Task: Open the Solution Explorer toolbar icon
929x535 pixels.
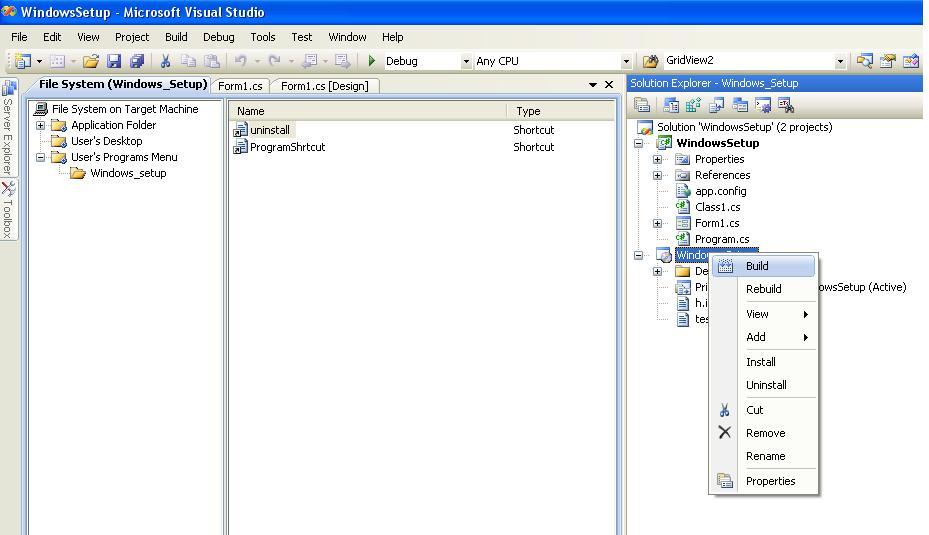Action: 864,60
